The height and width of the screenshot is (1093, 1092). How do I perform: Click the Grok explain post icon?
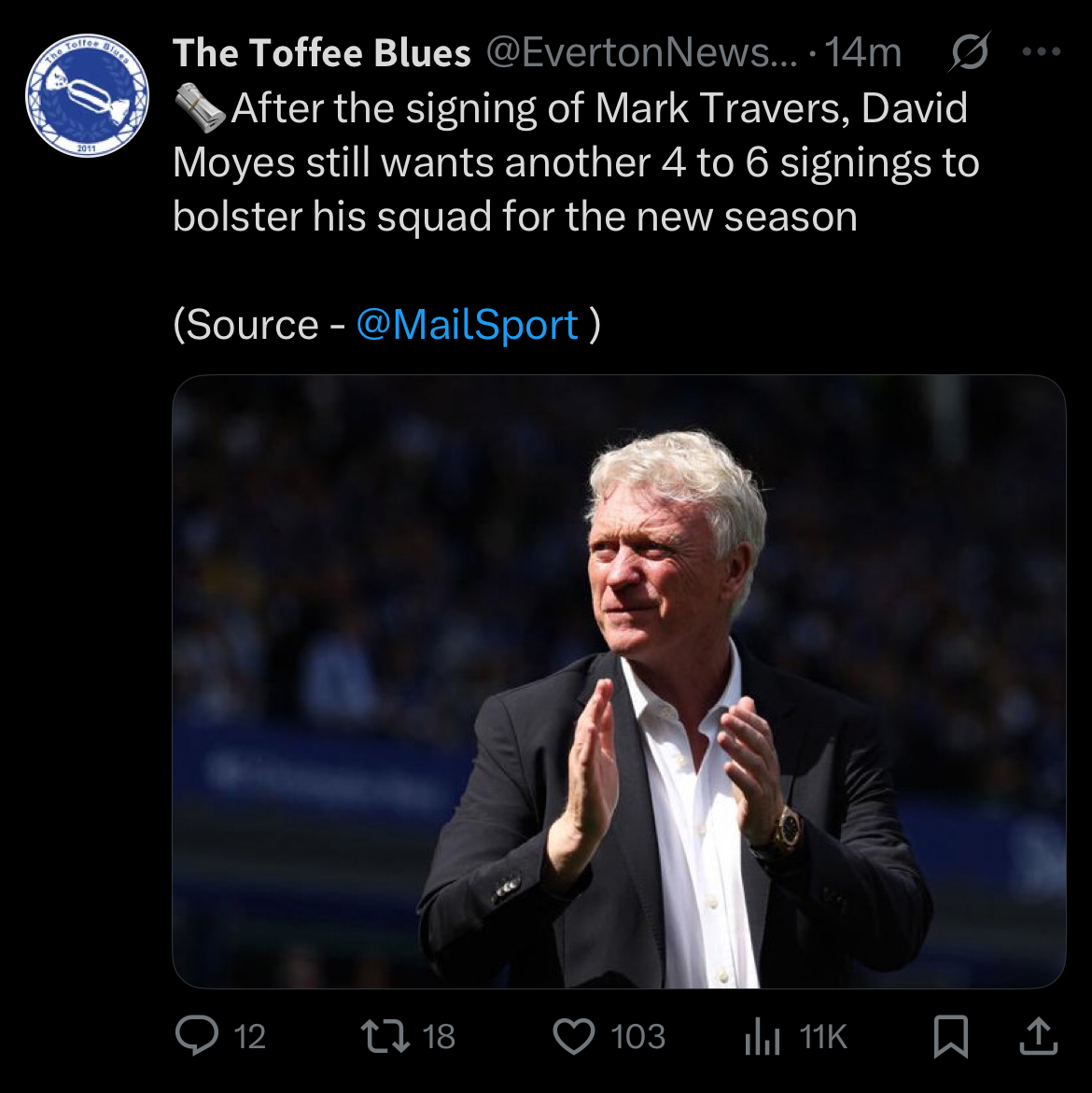coord(969,56)
